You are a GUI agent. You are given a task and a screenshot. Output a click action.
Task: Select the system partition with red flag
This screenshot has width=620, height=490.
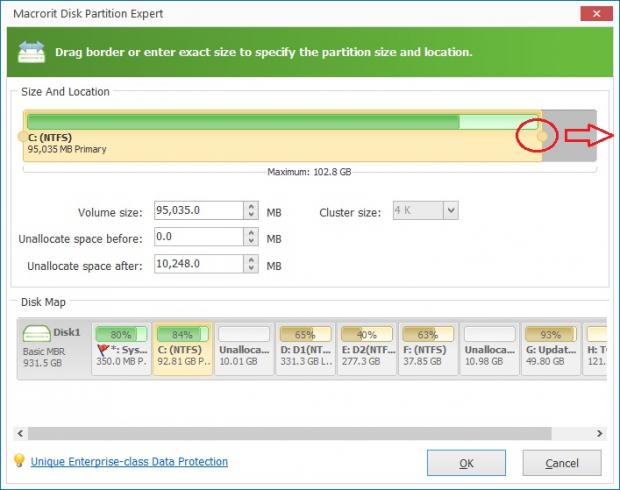[119, 349]
